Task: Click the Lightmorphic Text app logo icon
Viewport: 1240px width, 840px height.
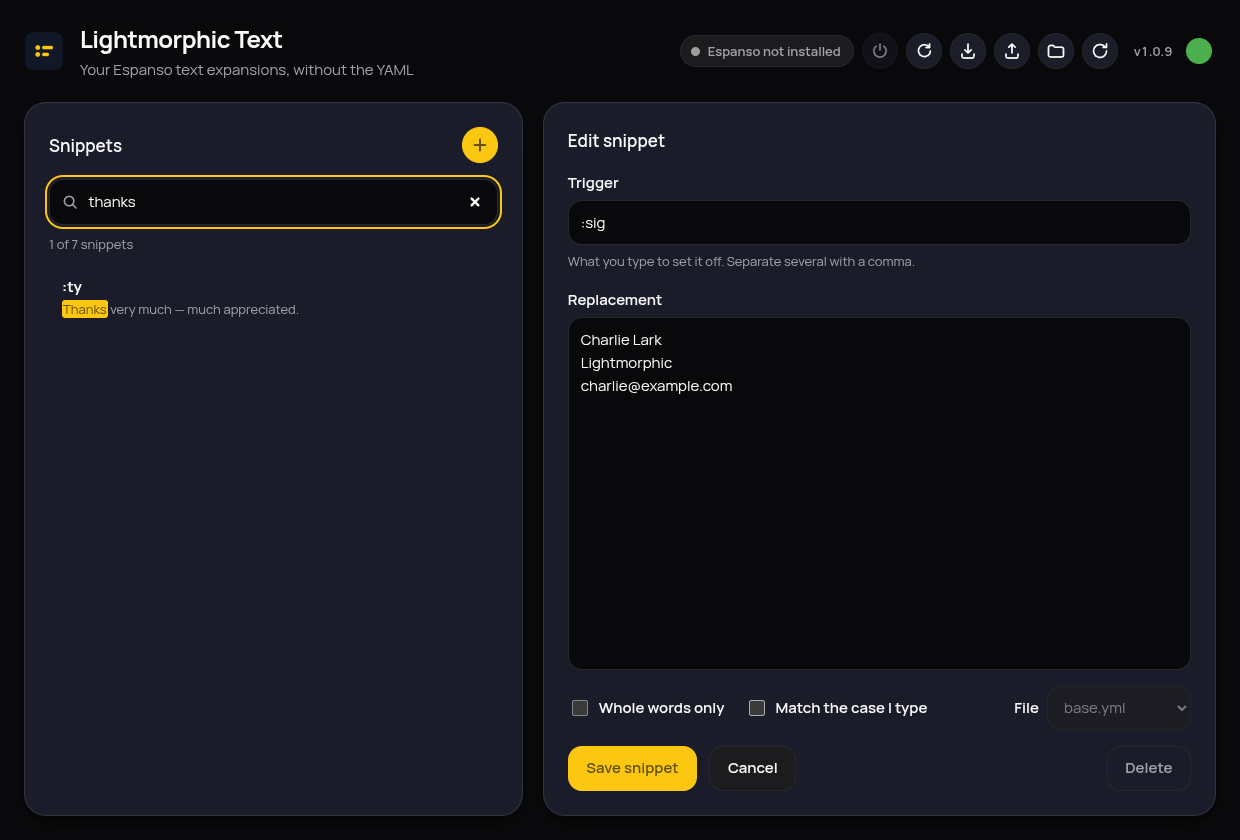Action: 44,51
